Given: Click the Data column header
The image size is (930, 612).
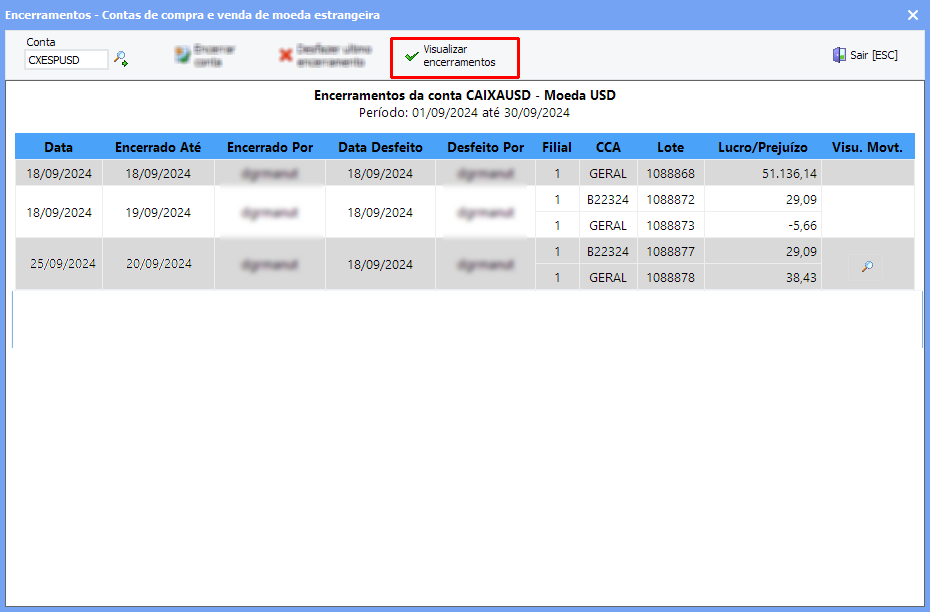Looking at the screenshot, I should pos(59,148).
